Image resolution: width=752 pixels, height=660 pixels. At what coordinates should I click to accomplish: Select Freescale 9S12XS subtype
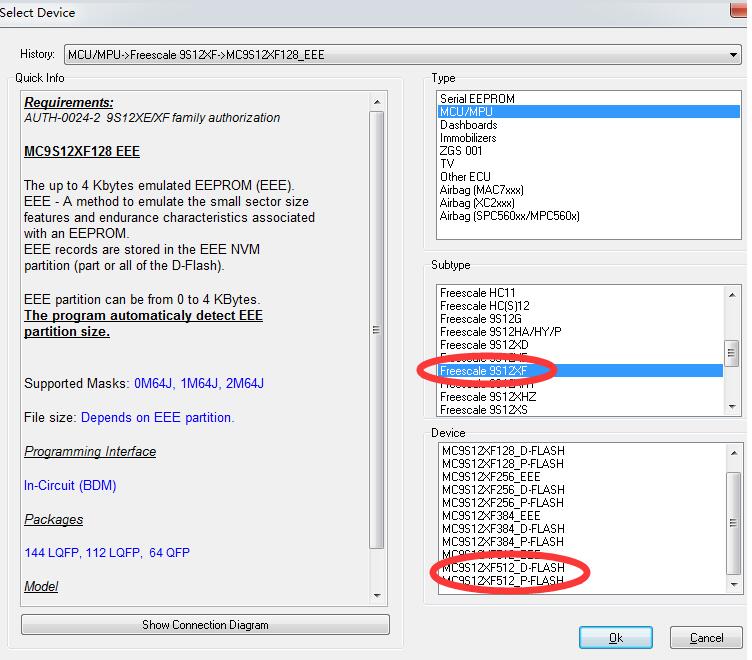[580, 410]
